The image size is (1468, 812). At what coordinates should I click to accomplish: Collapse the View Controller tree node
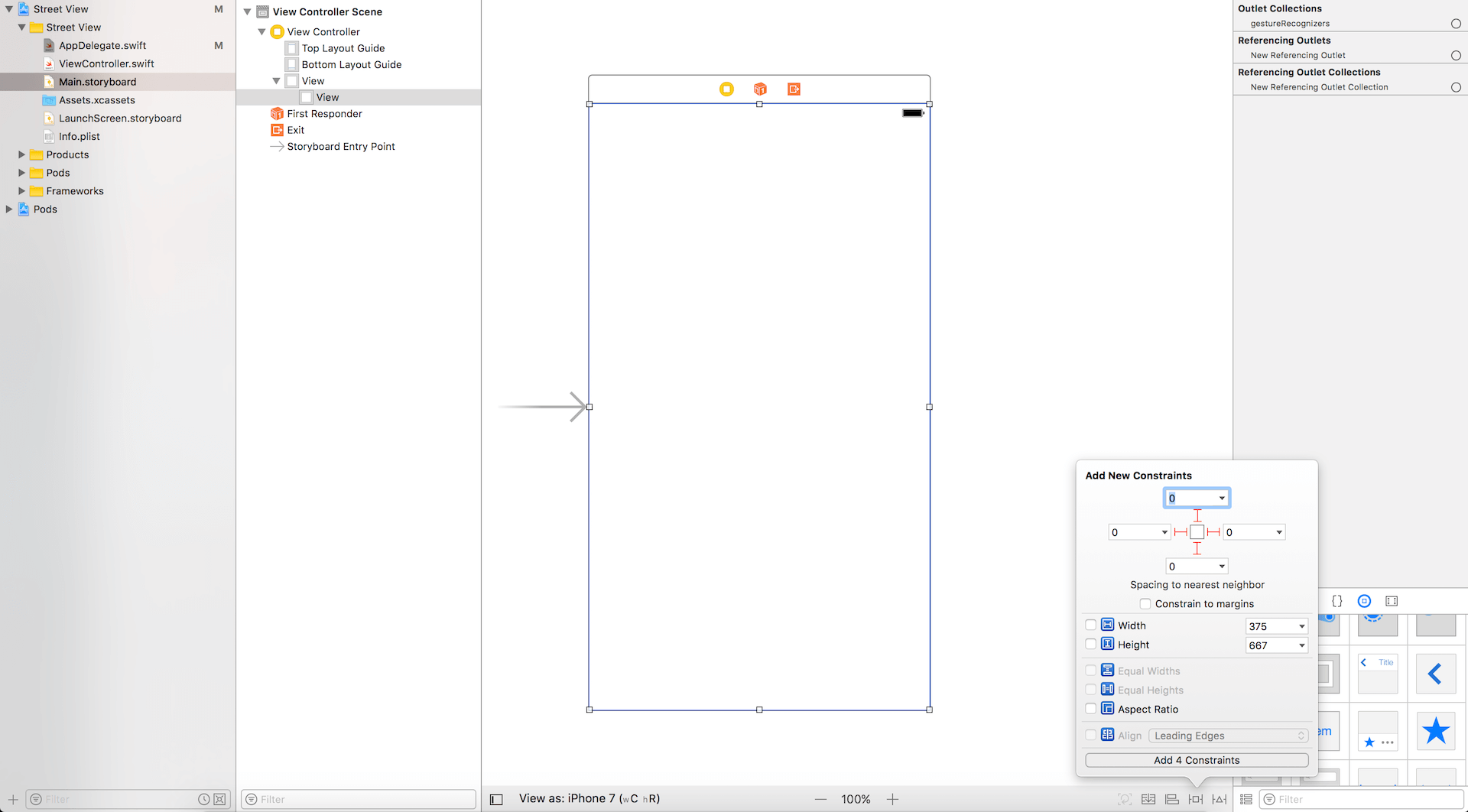[262, 32]
